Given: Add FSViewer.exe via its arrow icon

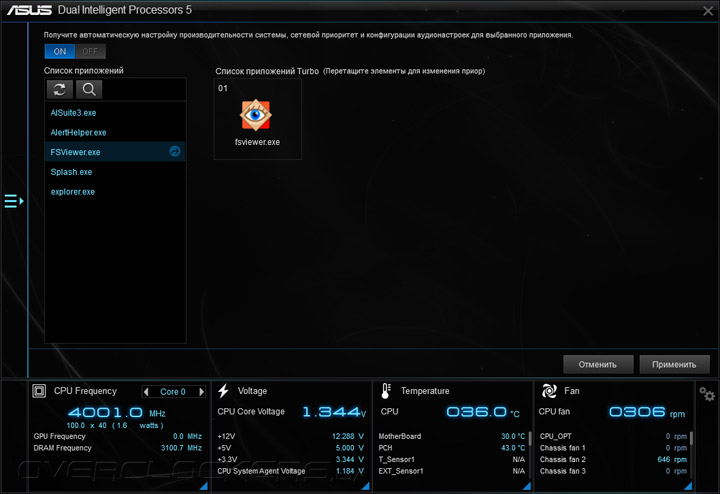Looking at the screenshot, I should [x=174, y=151].
